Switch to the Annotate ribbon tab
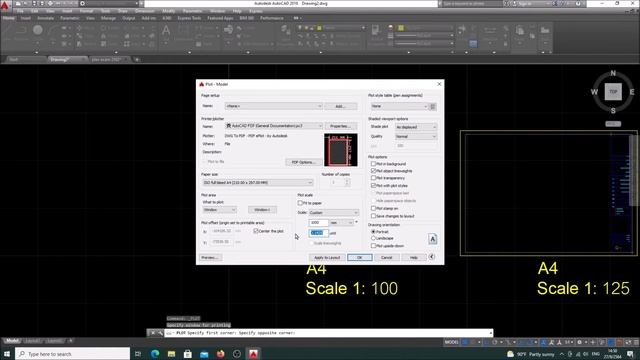 point(46,18)
